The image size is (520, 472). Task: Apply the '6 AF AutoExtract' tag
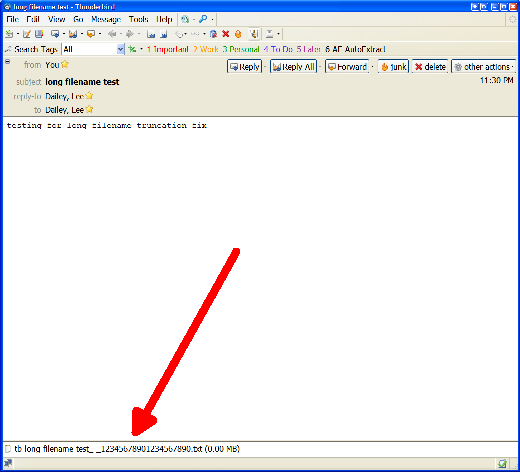(355, 49)
